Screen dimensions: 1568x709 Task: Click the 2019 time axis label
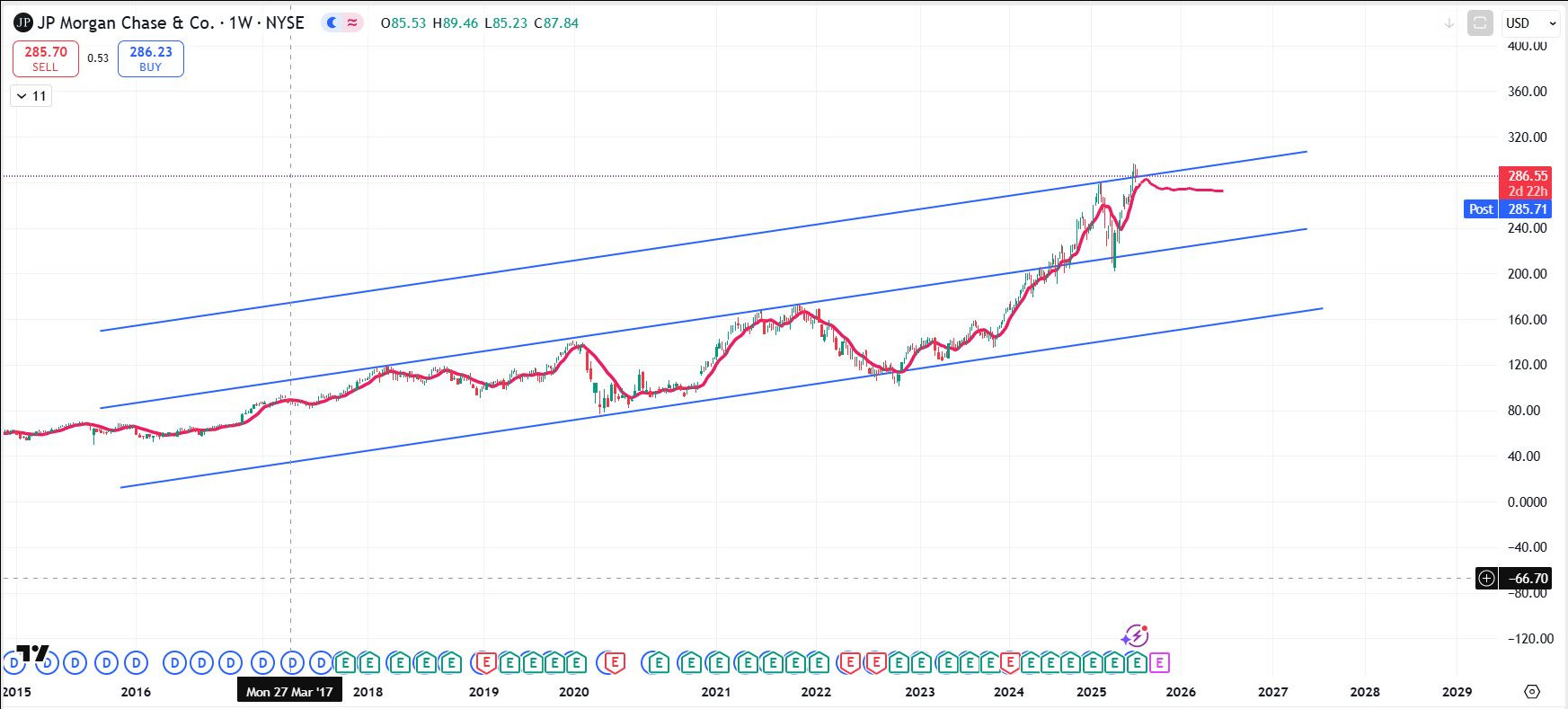tap(483, 692)
